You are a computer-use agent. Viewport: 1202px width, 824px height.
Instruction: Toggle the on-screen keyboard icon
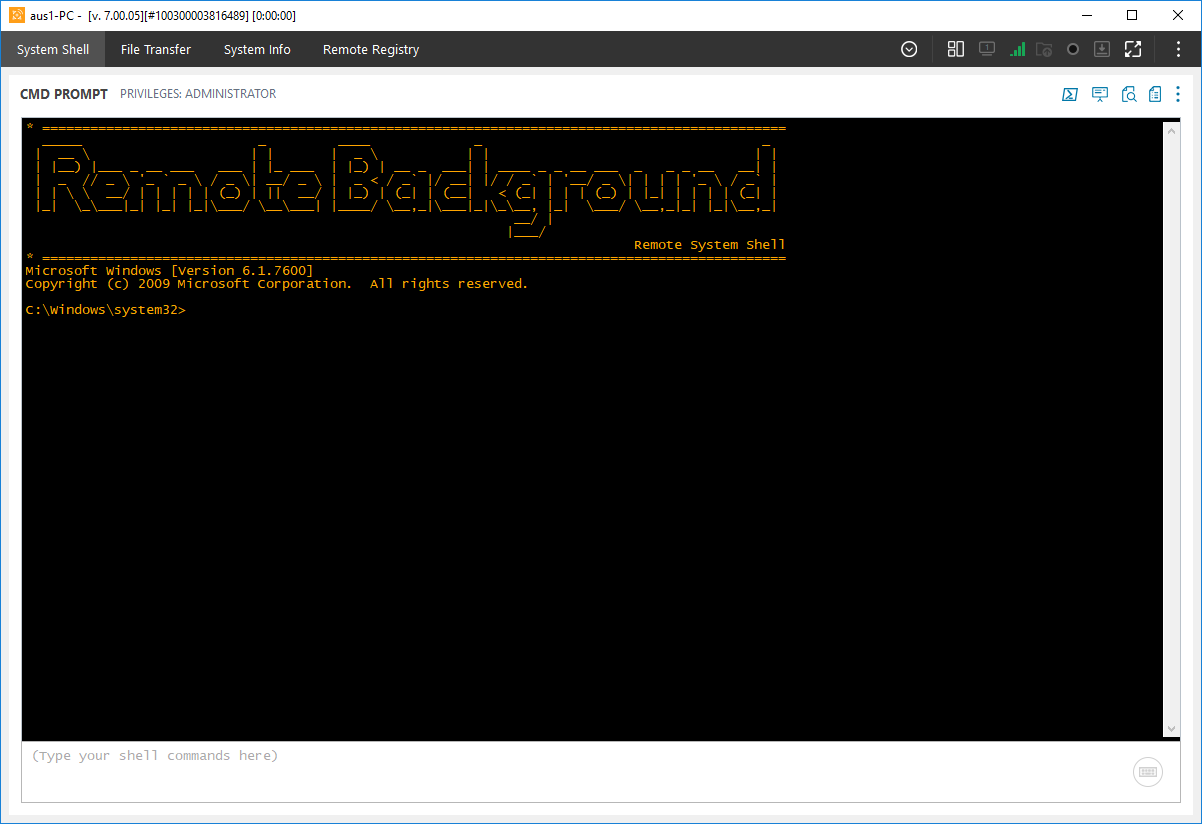[1147, 771]
